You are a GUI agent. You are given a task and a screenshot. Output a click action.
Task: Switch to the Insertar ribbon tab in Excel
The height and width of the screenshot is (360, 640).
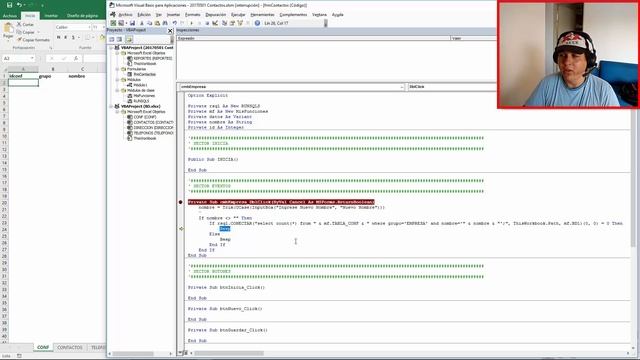[x=51, y=16]
